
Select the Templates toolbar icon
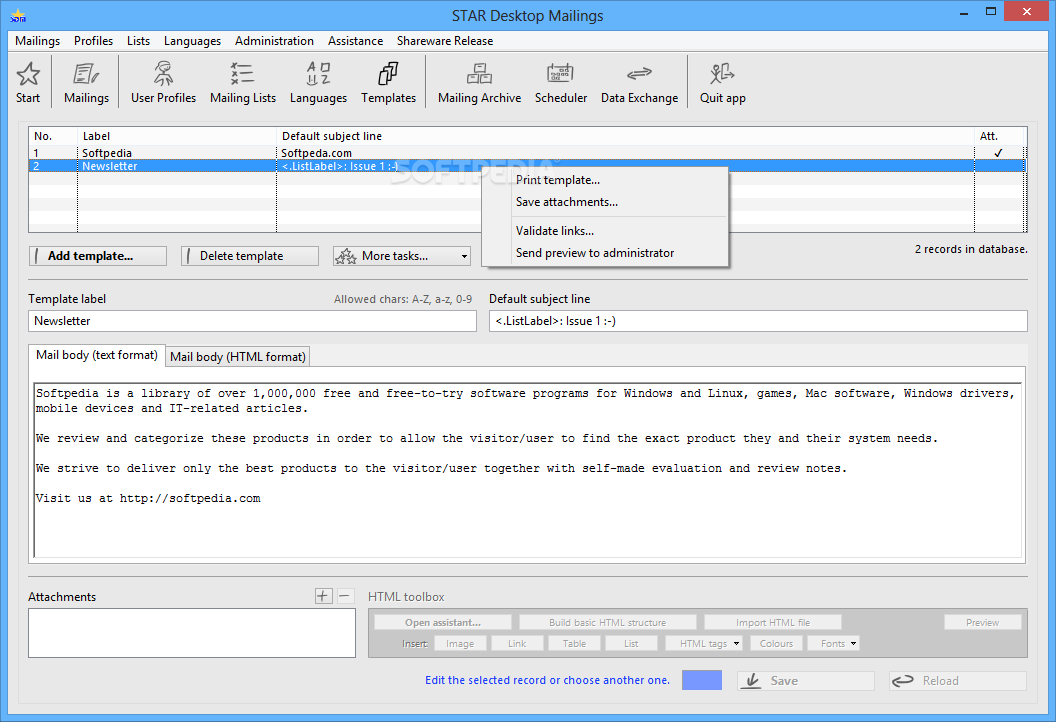[389, 74]
